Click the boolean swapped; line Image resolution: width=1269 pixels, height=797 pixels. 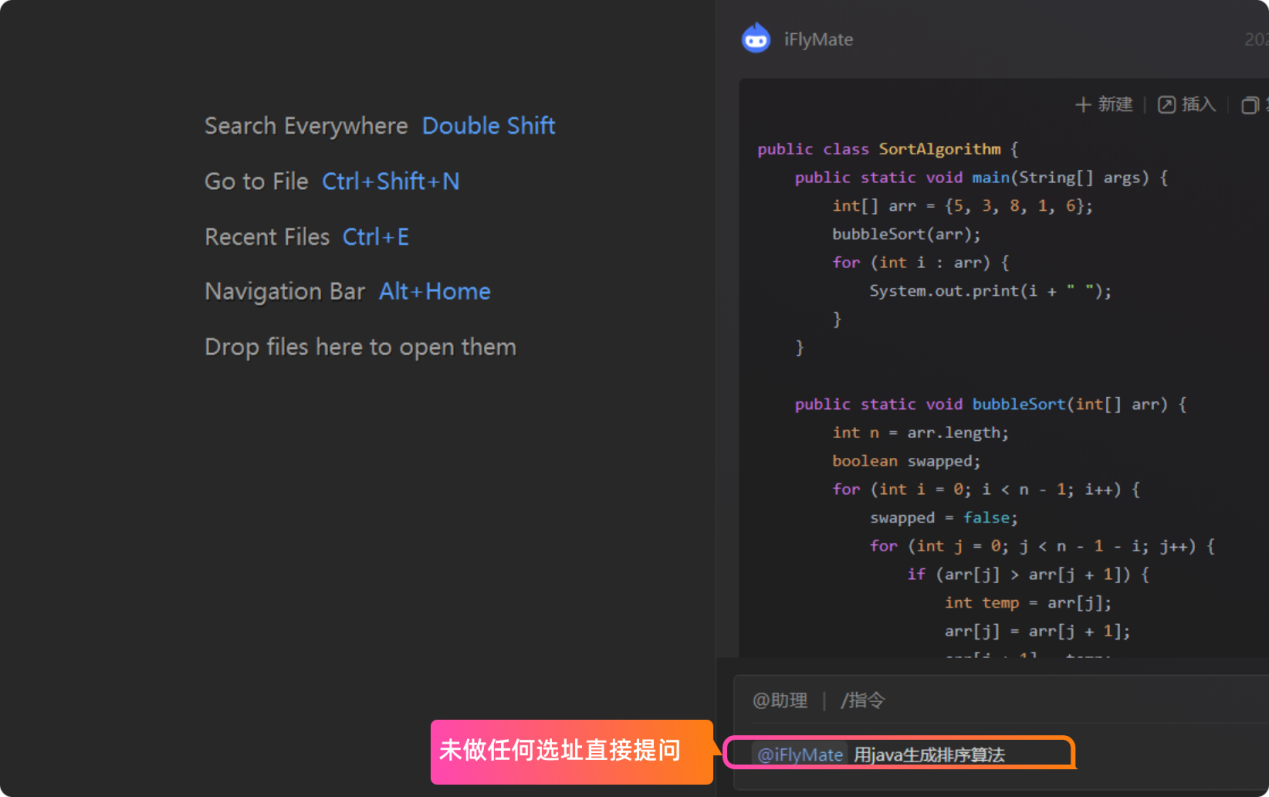point(907,461)
